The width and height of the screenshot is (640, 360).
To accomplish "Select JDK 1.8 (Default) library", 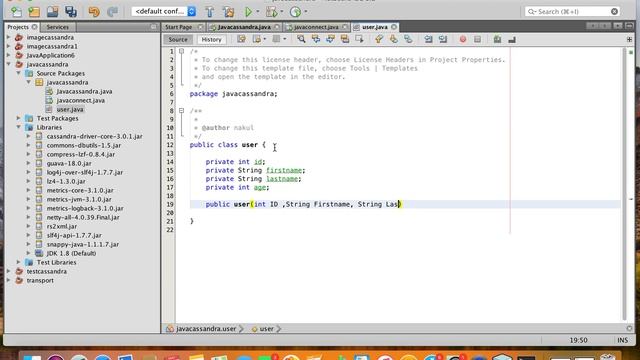I will tap(71, 253).
